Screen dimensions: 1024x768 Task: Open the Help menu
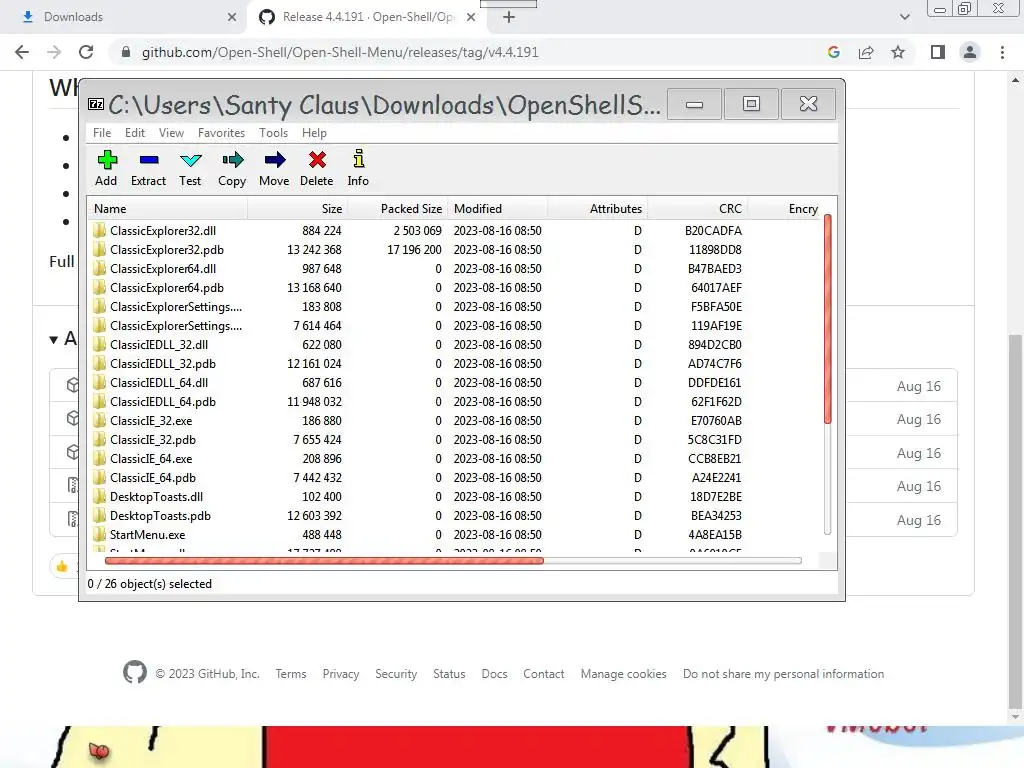point(314,133)
